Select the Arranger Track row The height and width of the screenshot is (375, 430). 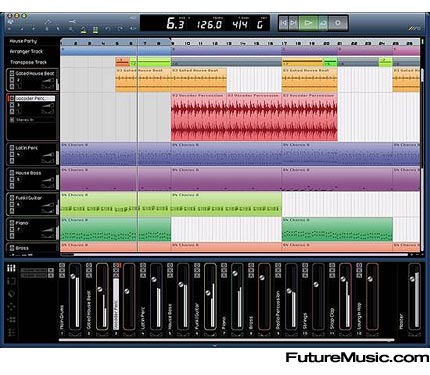click(x=32, y=51)
